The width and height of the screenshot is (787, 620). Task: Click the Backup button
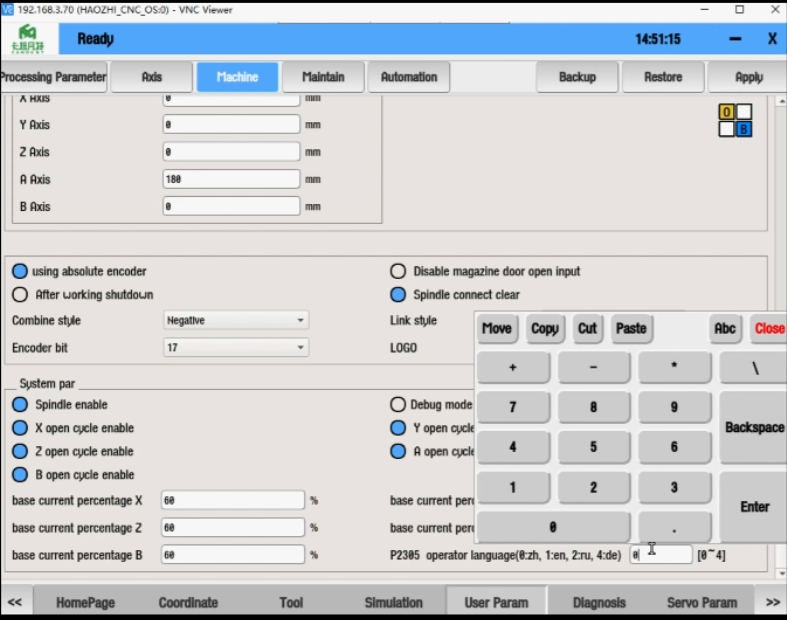577,77
